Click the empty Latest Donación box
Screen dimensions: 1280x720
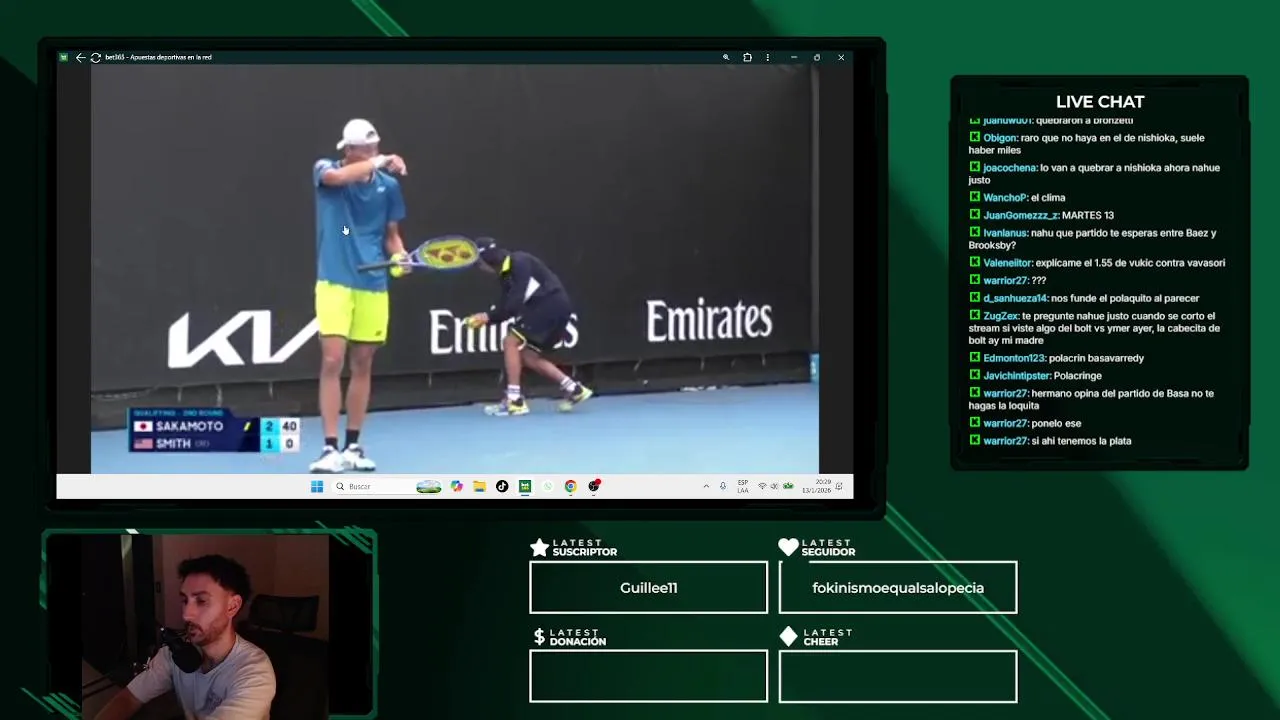click(648, 676)
